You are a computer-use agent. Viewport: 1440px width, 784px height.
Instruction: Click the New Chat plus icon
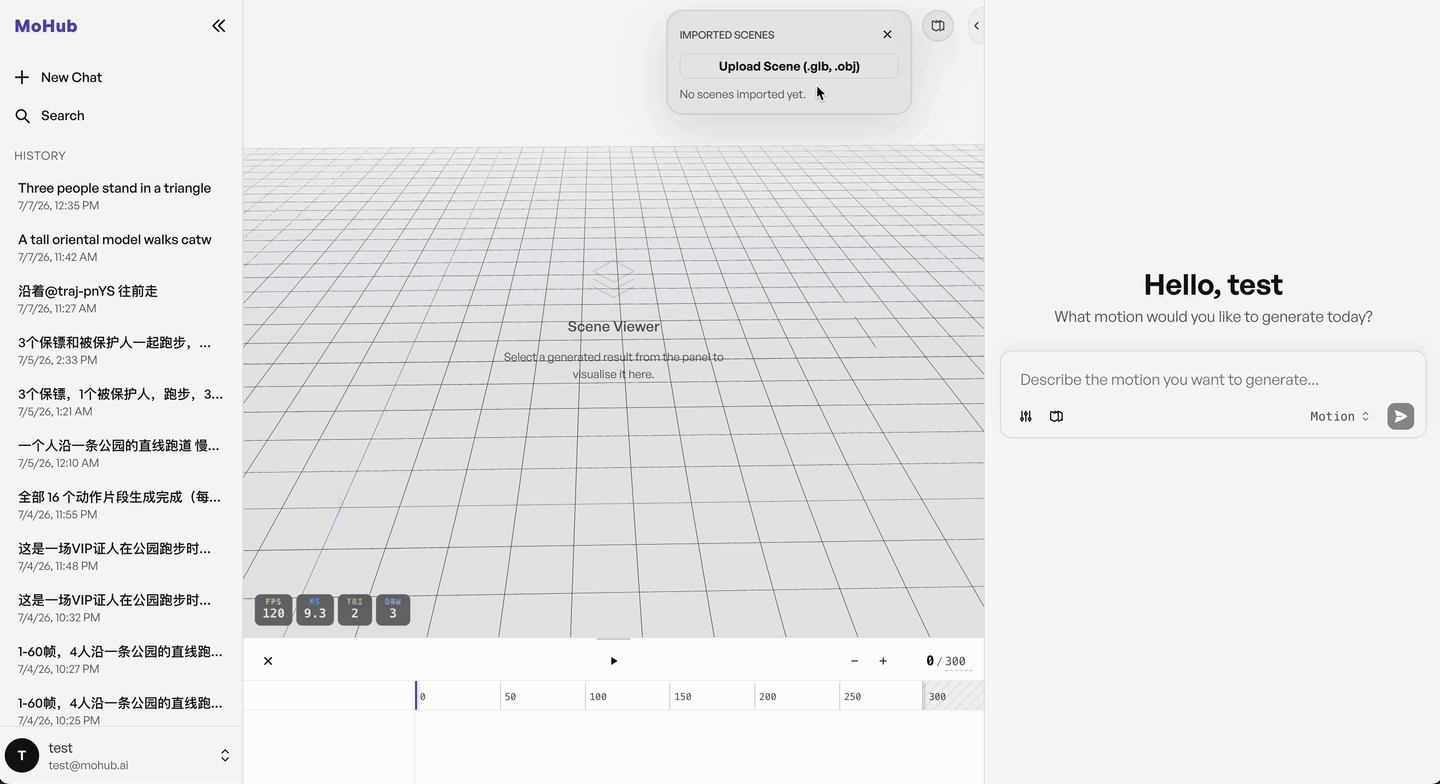tap(22, 77)
